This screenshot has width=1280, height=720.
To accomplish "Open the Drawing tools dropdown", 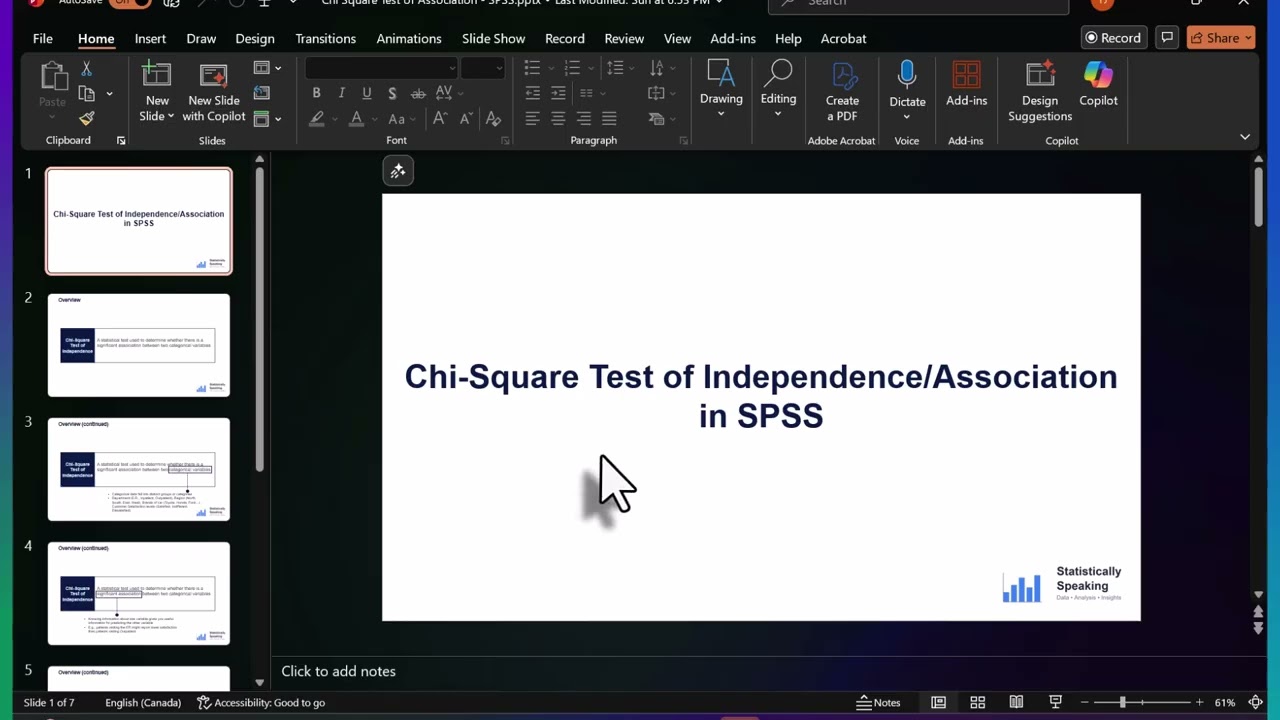I will click(721, 88).
